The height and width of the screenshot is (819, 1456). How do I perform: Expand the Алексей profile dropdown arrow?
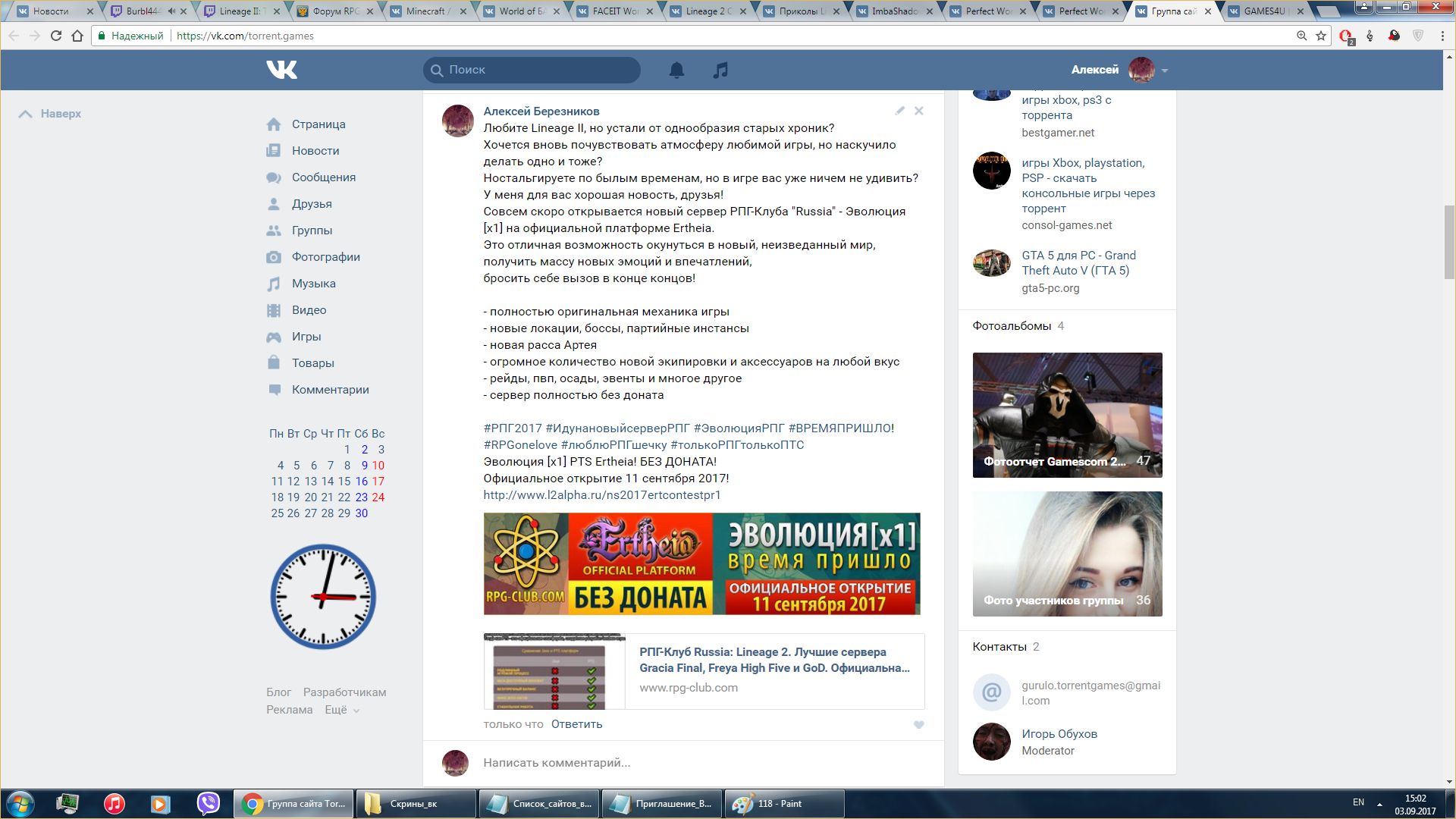coord(1165,71)
